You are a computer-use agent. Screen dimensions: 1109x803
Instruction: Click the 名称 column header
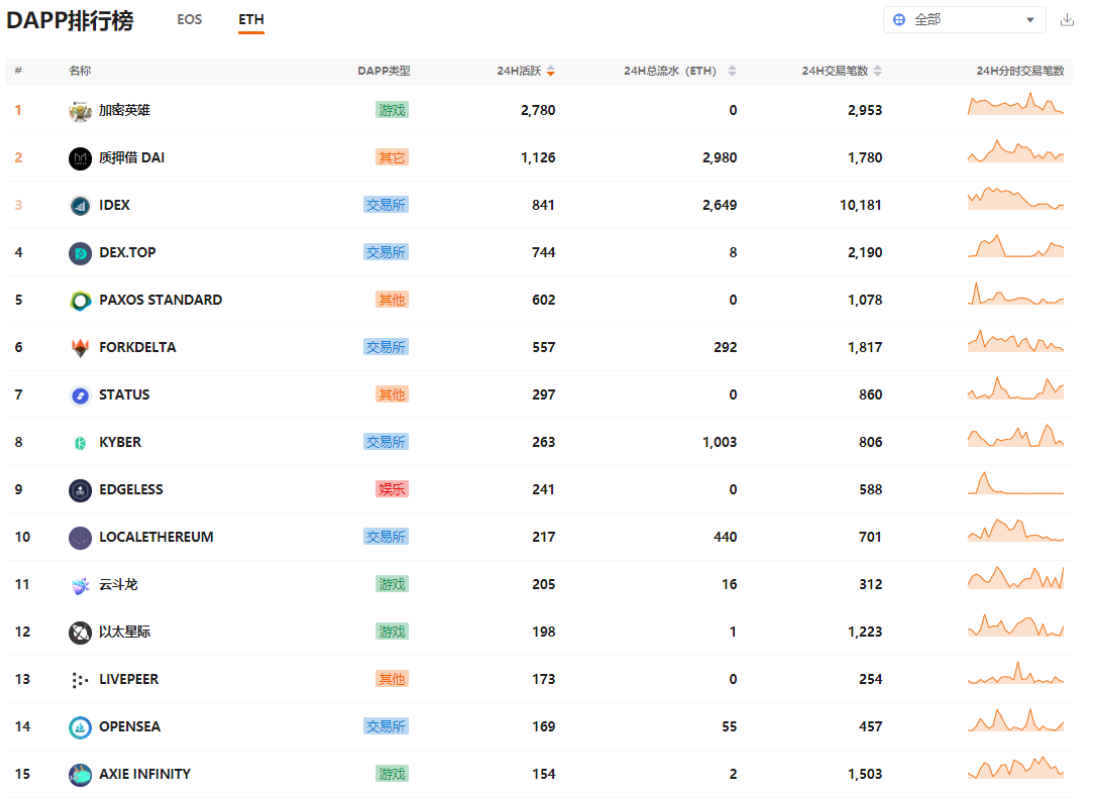tap(80, 71)
